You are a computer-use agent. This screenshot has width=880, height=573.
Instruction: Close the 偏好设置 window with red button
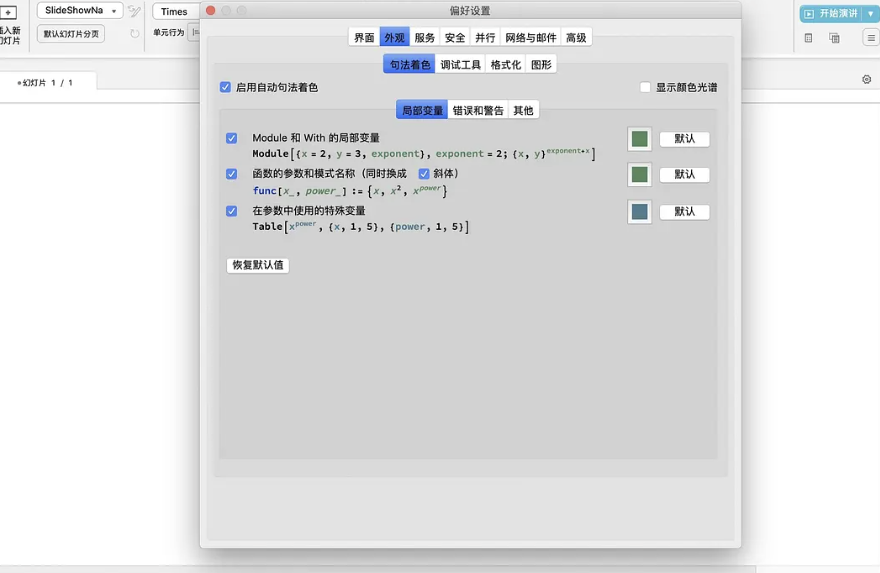pos(210,10)
